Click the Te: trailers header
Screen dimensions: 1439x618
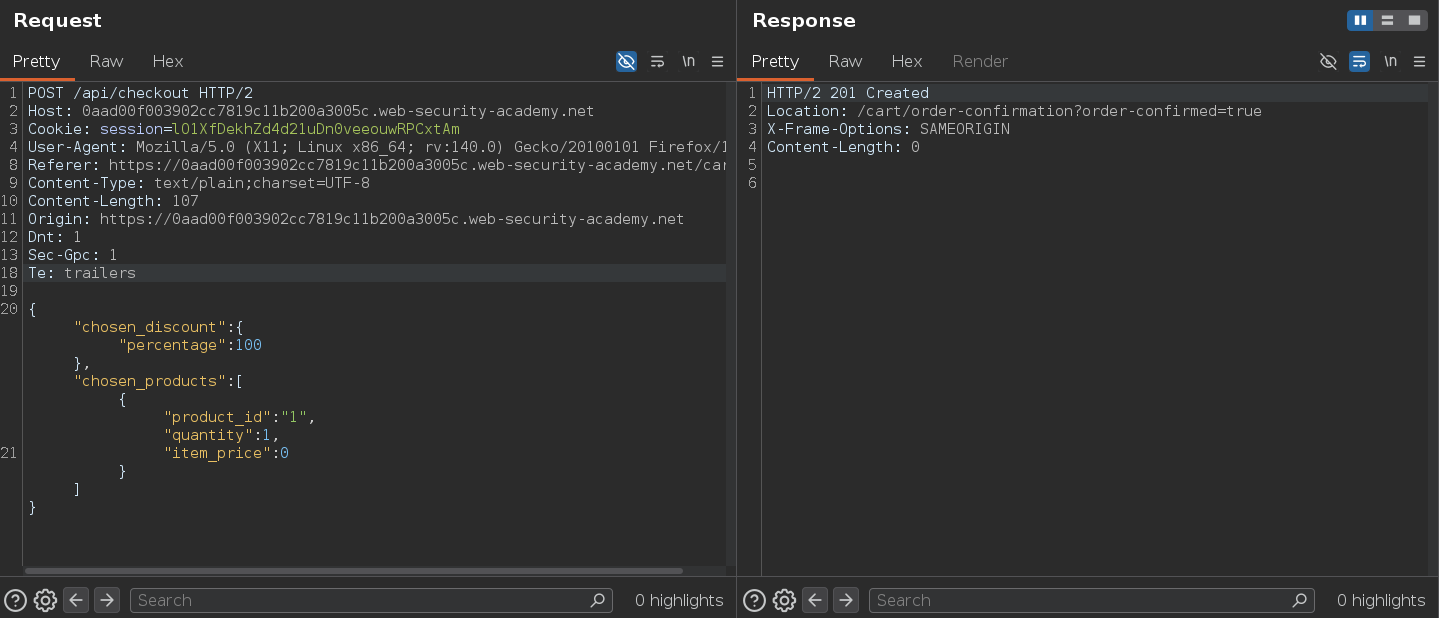pos(82,273)
